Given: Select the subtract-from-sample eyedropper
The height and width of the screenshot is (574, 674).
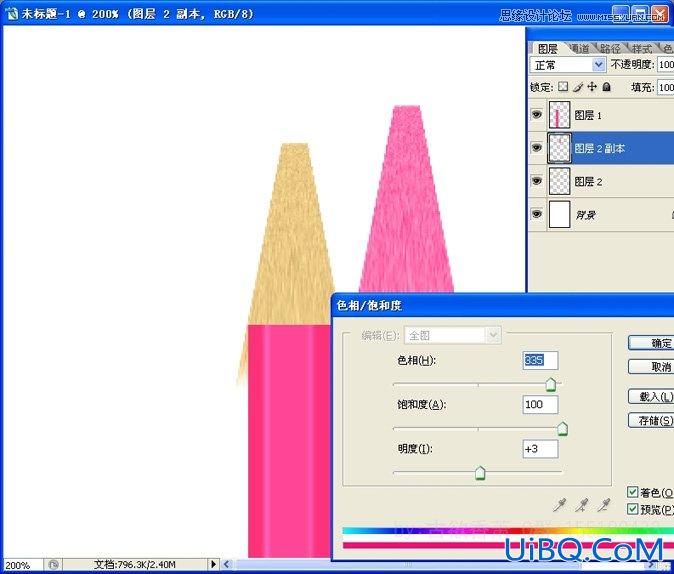Looking at the screenshot, I should (x=604, y=505).
